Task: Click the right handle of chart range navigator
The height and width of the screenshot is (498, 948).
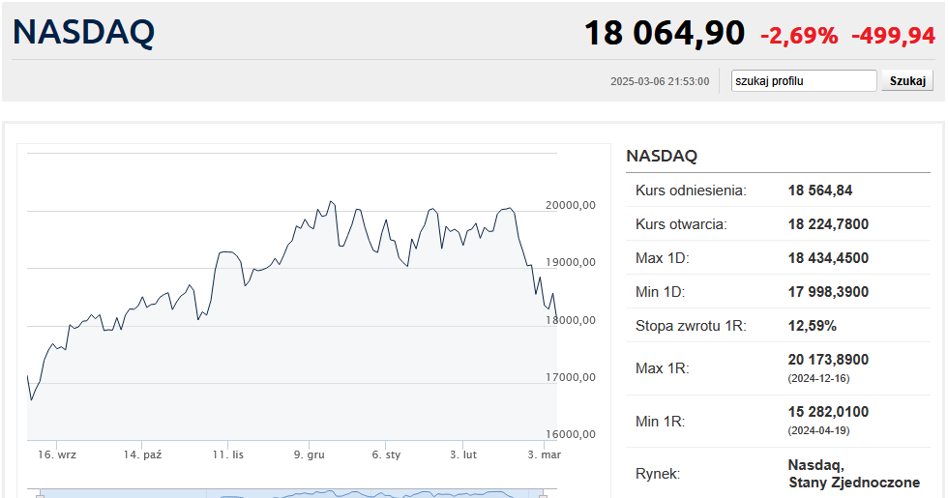Action: pos(544,494)
